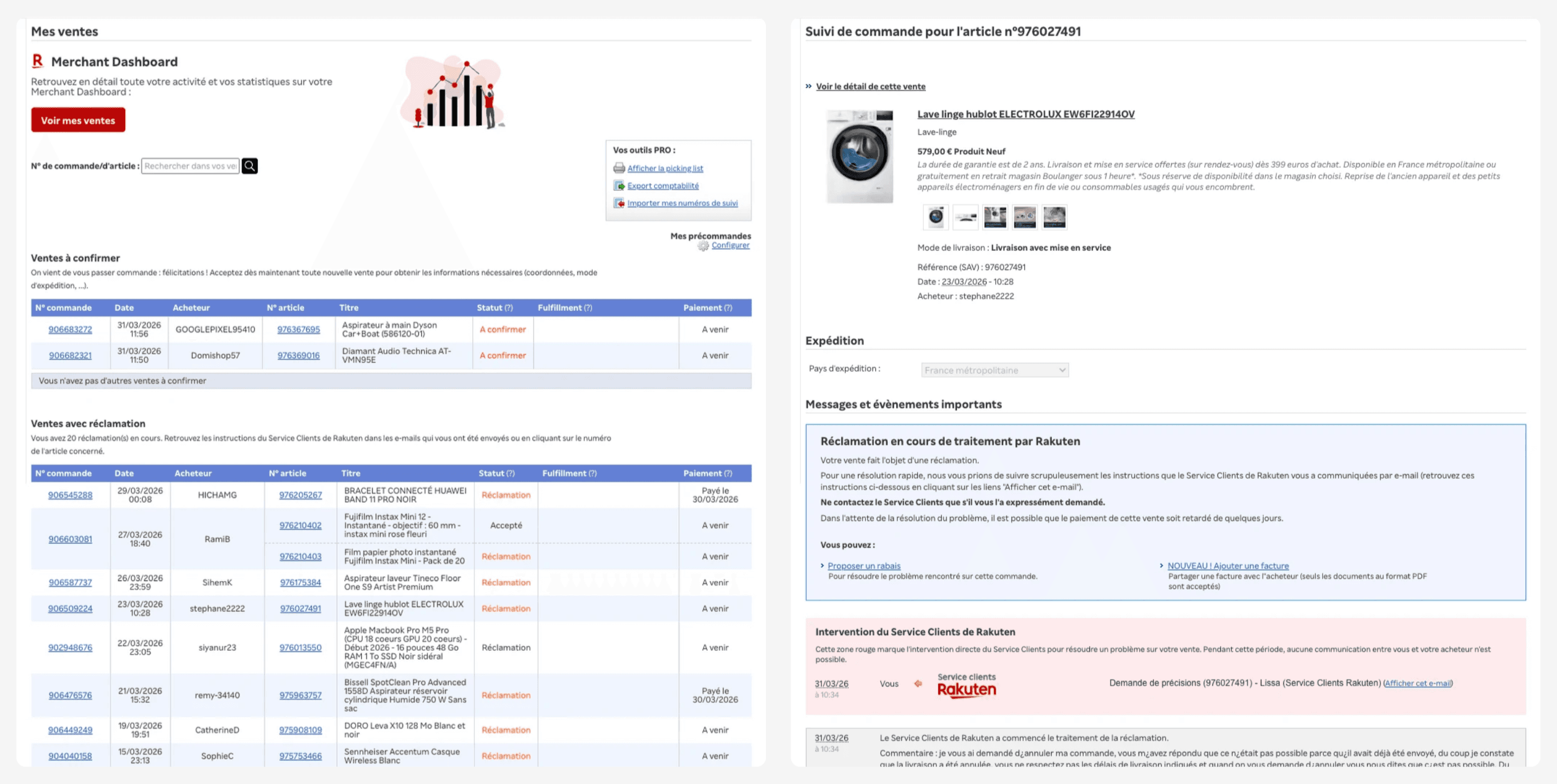Open Voir le détail de cette vente
1557x784 pixels.
871,86
